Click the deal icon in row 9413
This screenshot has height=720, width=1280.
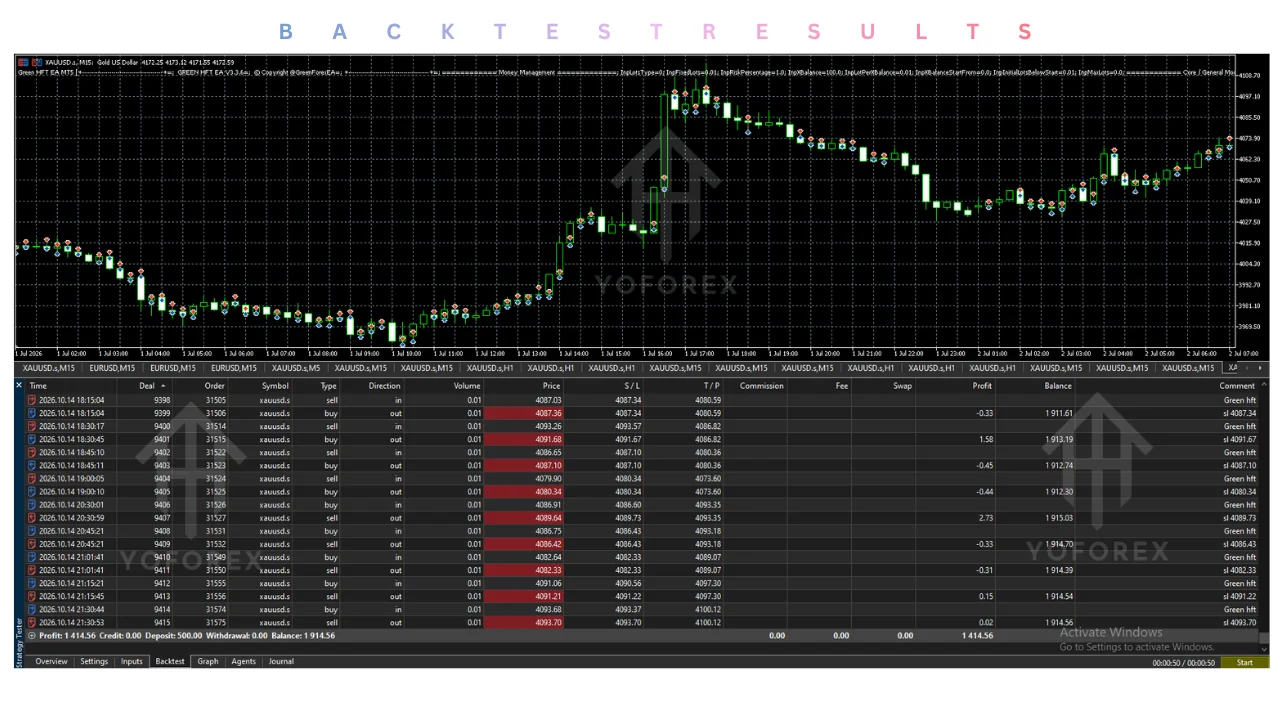tap(32, 596)
